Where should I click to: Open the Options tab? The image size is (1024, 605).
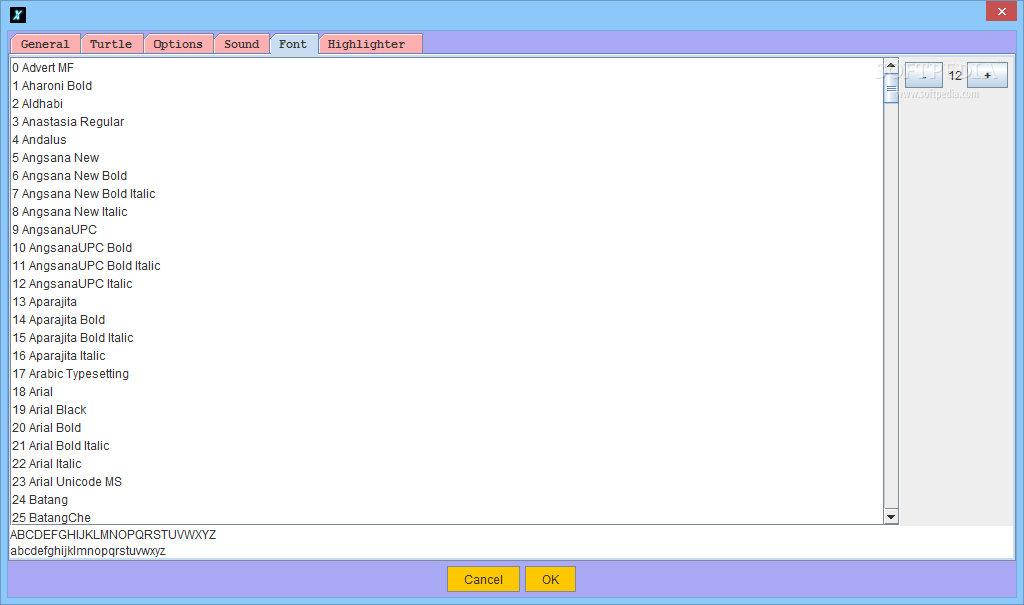(178, 44)
